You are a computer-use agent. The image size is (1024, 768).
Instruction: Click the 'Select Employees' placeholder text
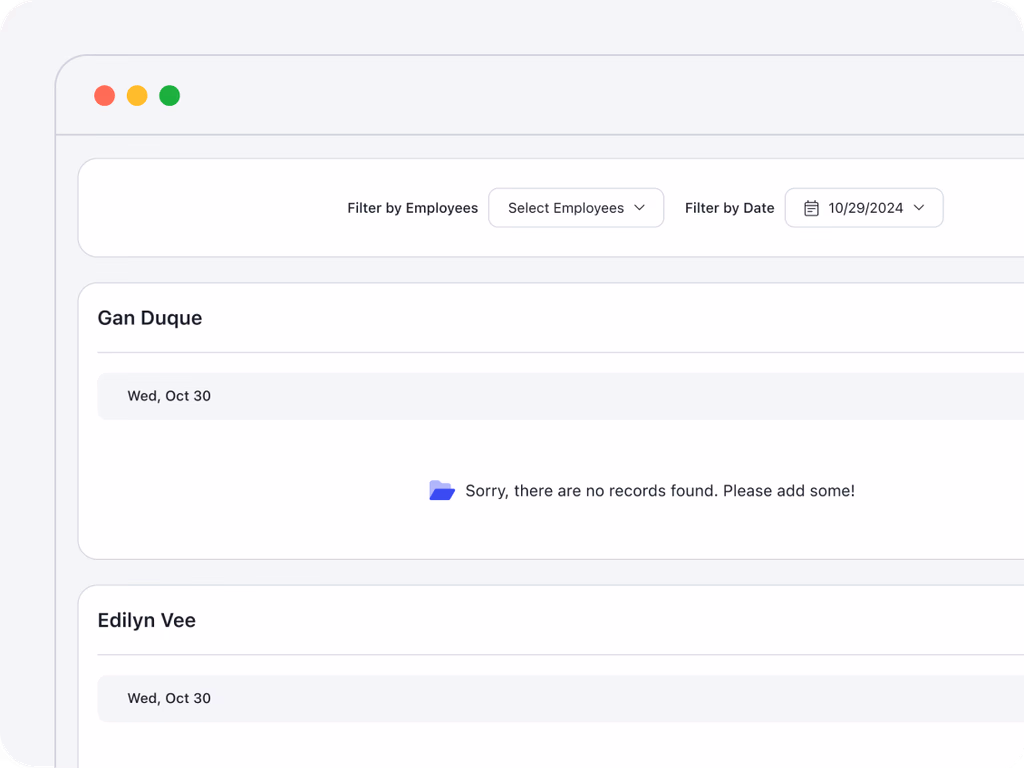[x=565, y=208]
